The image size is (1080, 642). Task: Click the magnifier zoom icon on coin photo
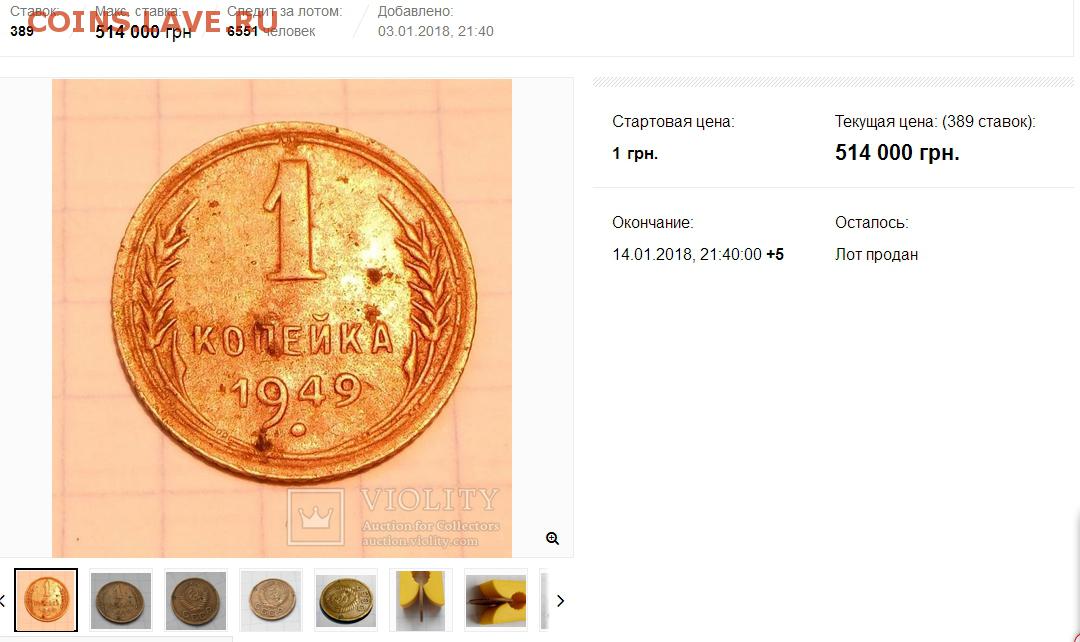(552, 539)
